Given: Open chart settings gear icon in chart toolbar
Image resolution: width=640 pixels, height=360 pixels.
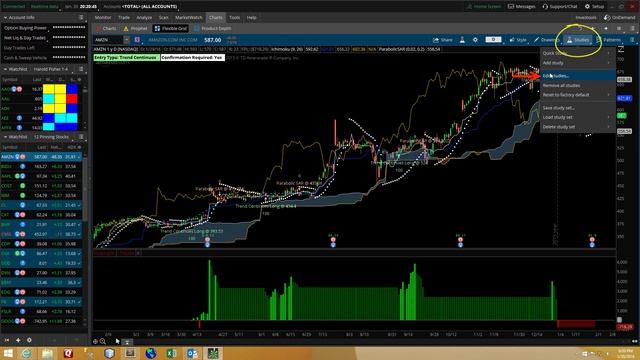Looking at the screenshot, I should pyautogui.click(x=475, y=40).
